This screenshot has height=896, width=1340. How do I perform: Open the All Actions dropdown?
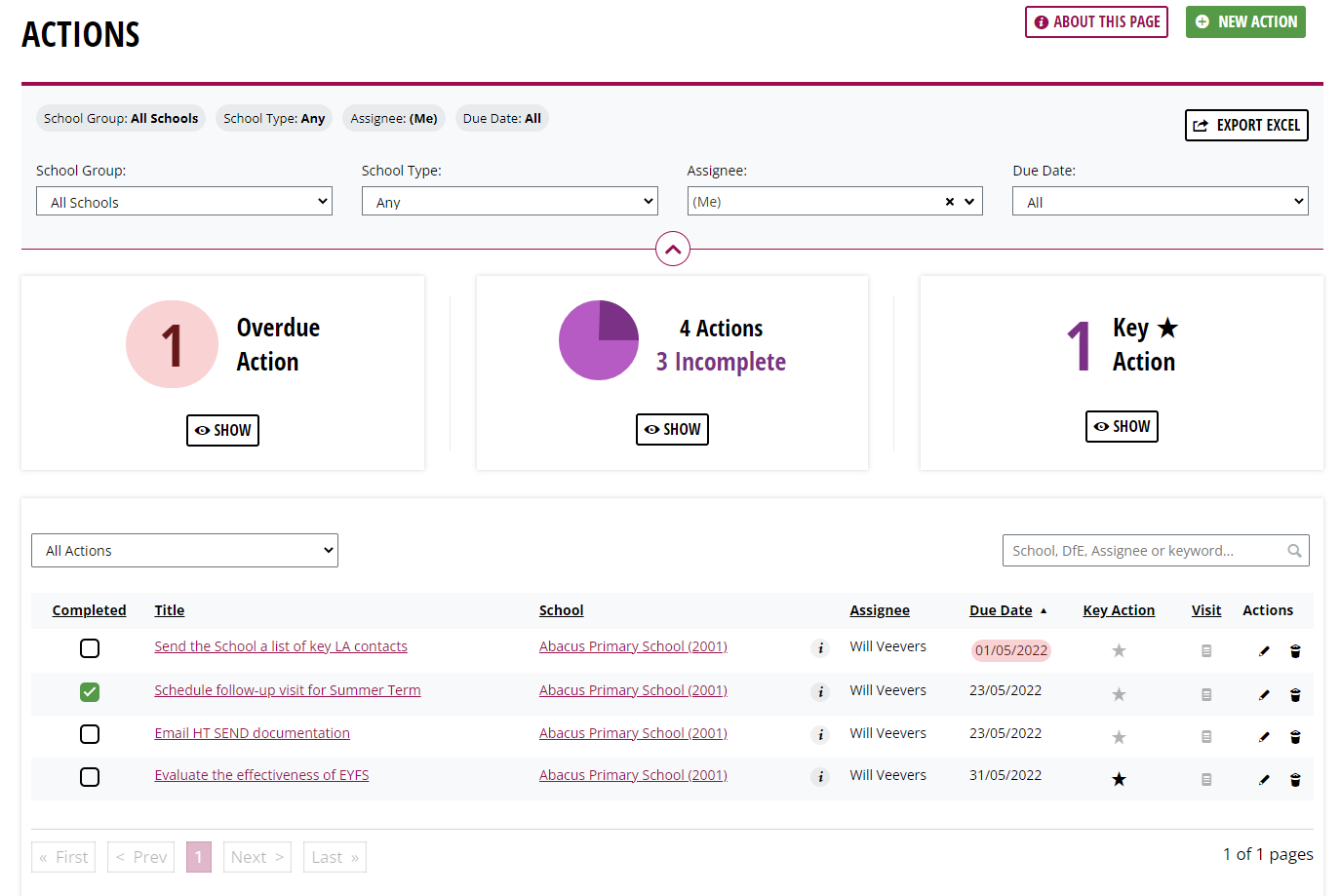184,550
